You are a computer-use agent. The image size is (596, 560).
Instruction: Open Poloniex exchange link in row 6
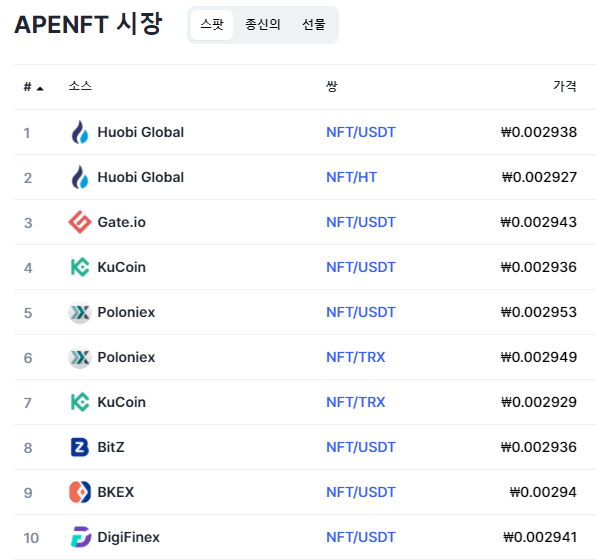pos(126,357)
